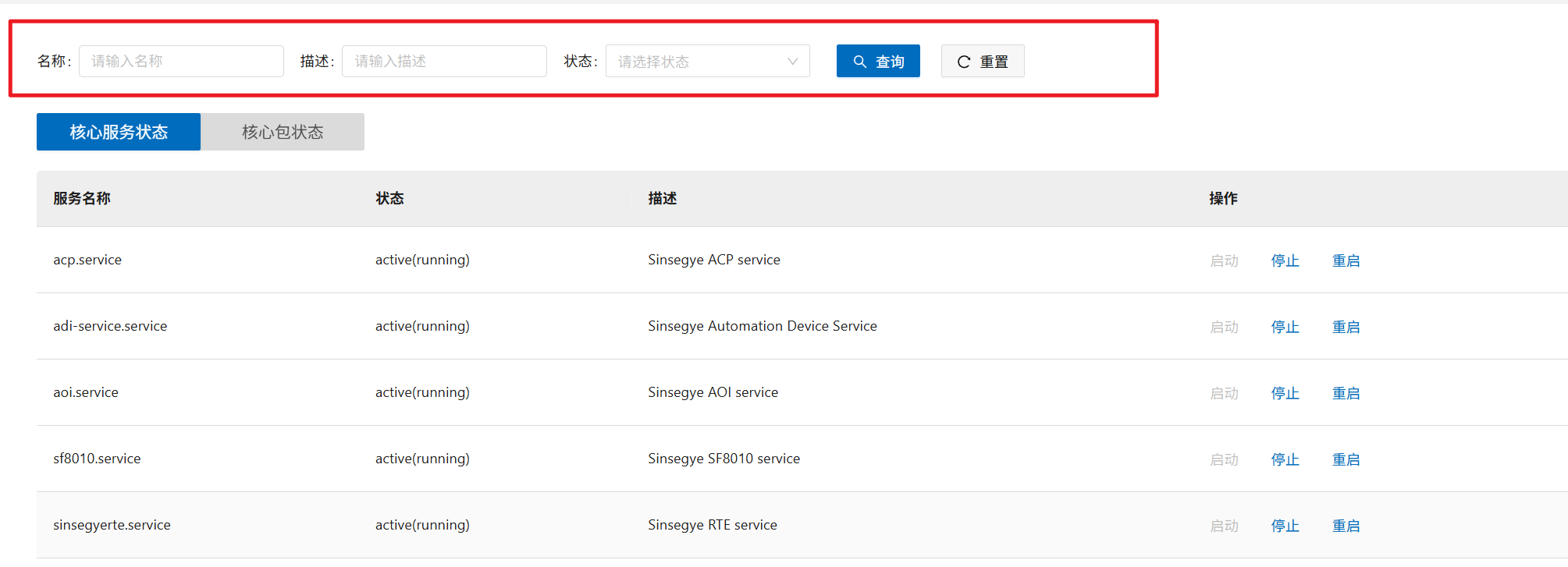Stop adi-service.service
The height and width of the screenshot is (567, 1568).
point(1285,327)
